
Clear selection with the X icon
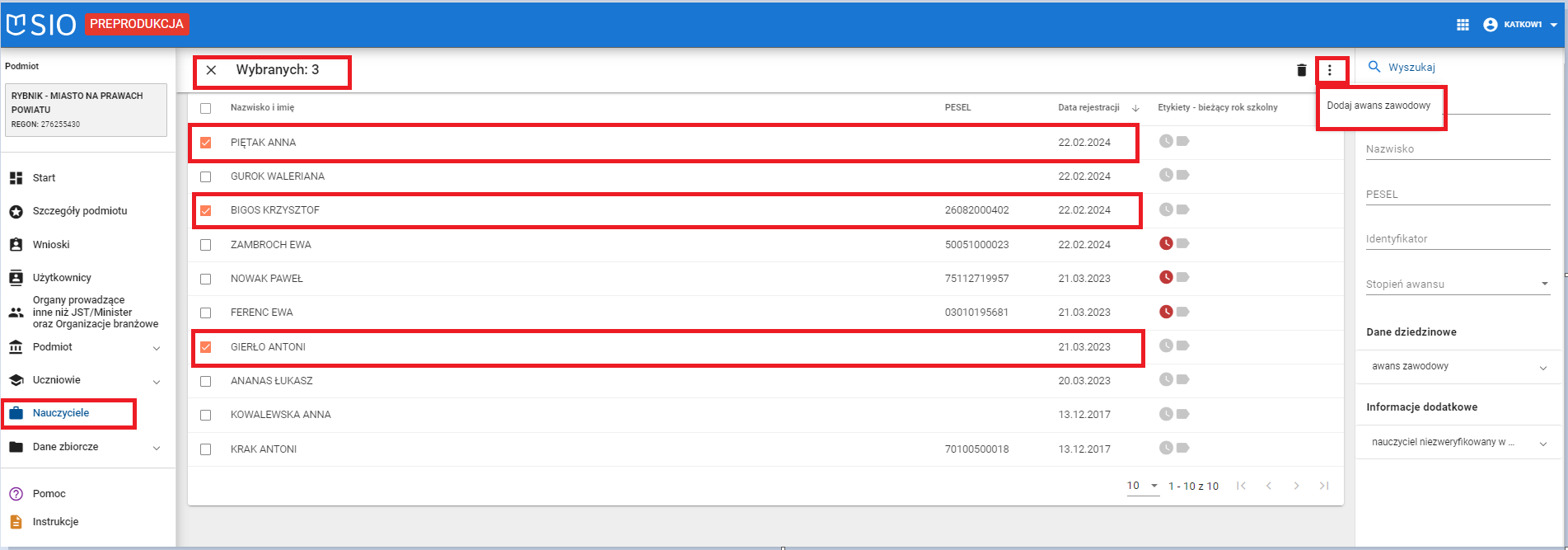[211, 70]
